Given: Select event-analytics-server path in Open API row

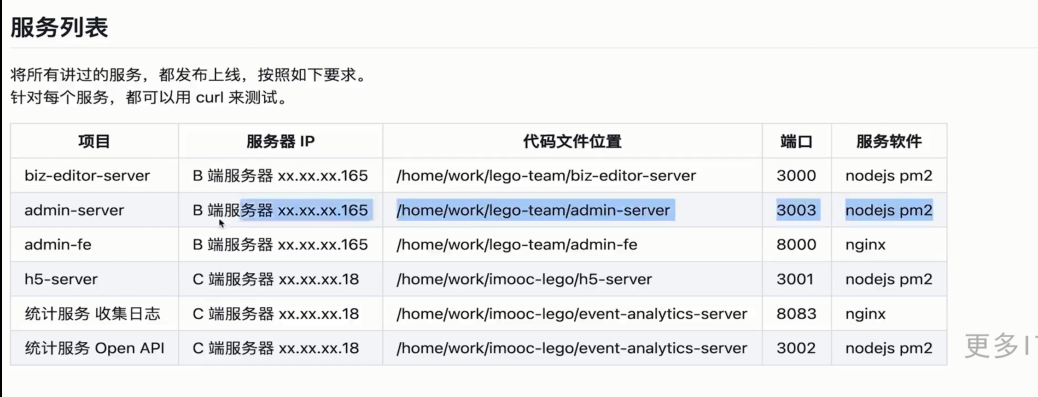Looking at the screenshot, I should click(571, 348).
